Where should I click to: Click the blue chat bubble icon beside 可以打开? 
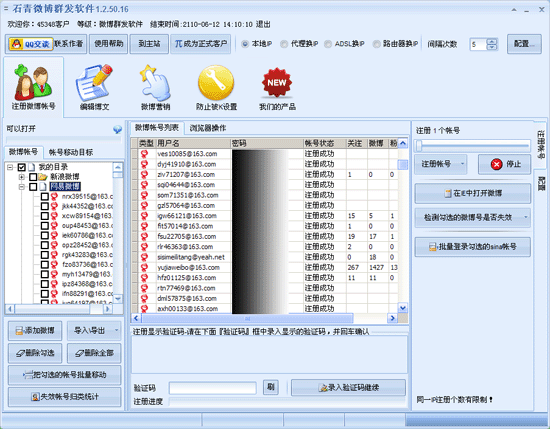pos(118,129)
